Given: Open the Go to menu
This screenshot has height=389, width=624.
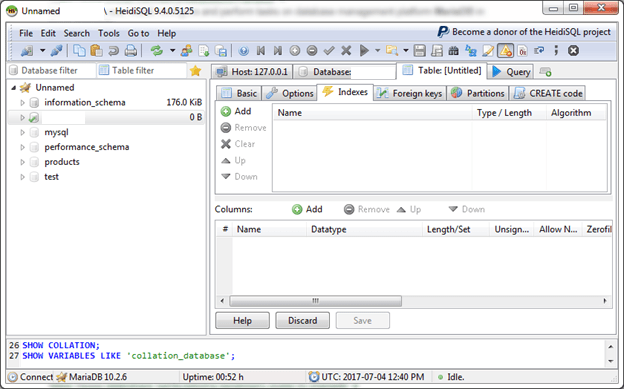Looking at the screenshot, I should pyautogui.click(x=138, y=33).
